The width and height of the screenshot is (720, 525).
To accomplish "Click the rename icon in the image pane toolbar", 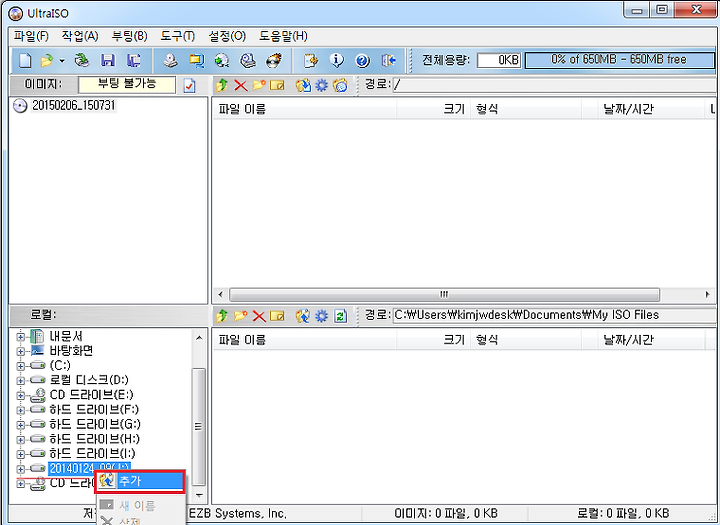I will click(277, 85).
